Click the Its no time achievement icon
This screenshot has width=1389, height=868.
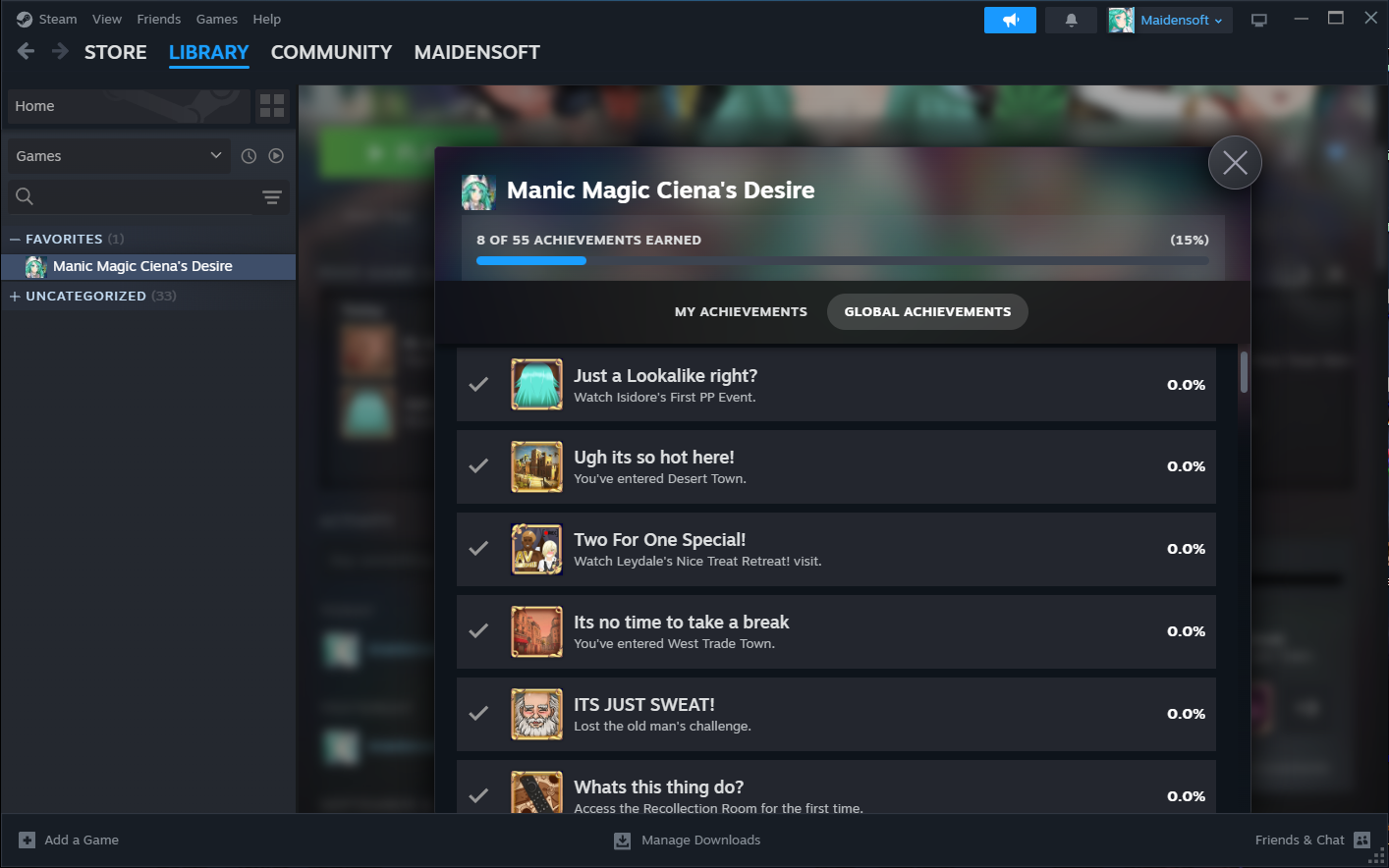[536, 631]
